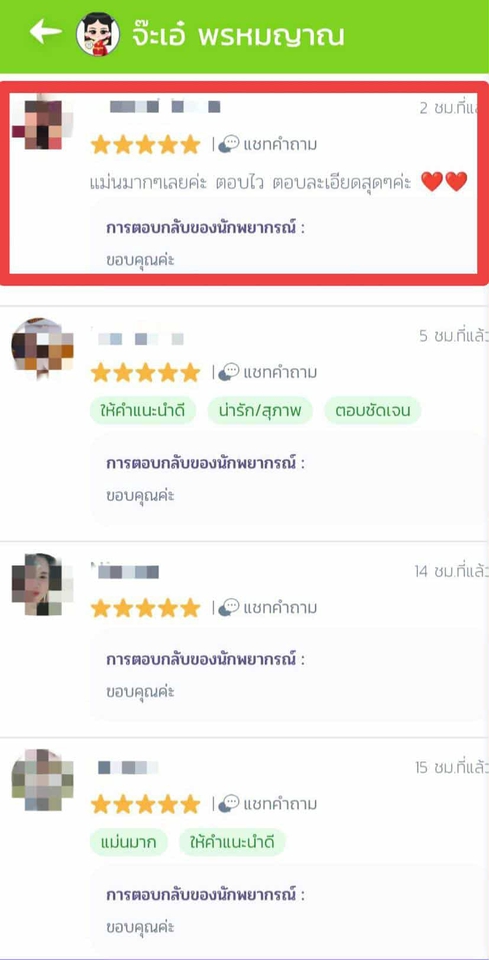Tap the white back arrow in header

click(x=45, y=32)
